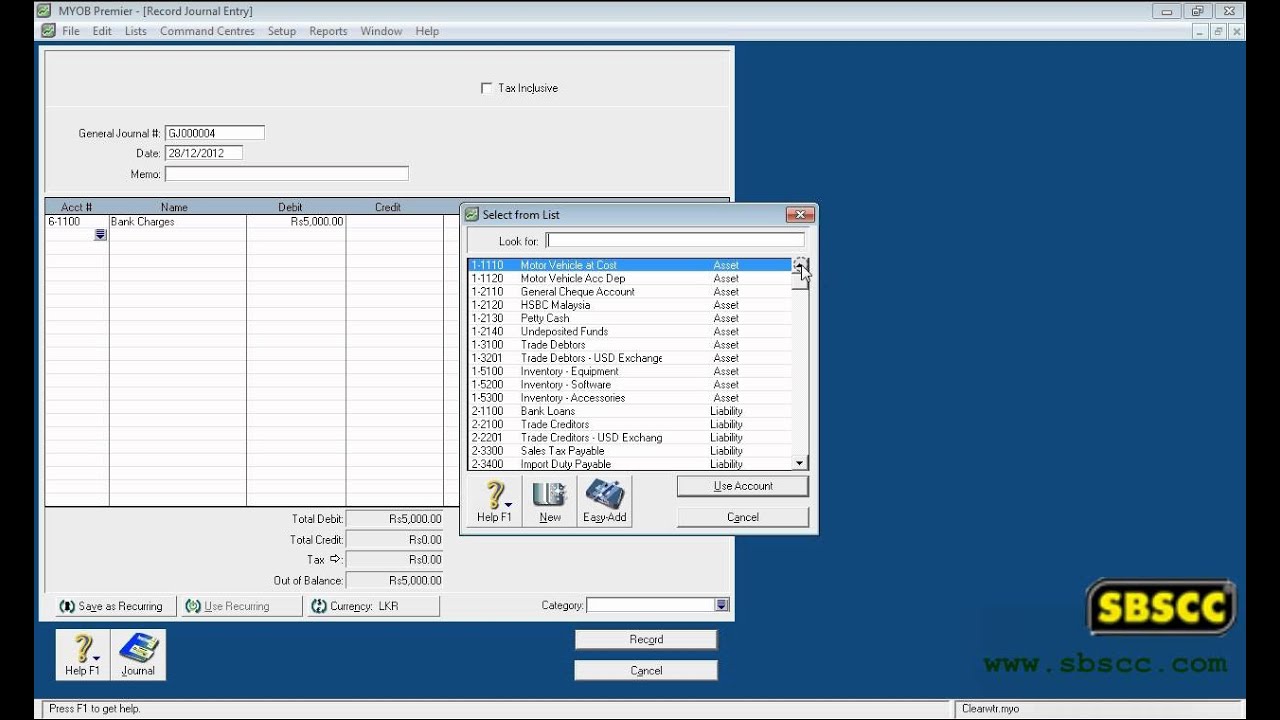Click the account list selector icon under 6-1100
The width and height of the screenshot is (1280, 720).
pyautogui.click(x=100, y=235)
